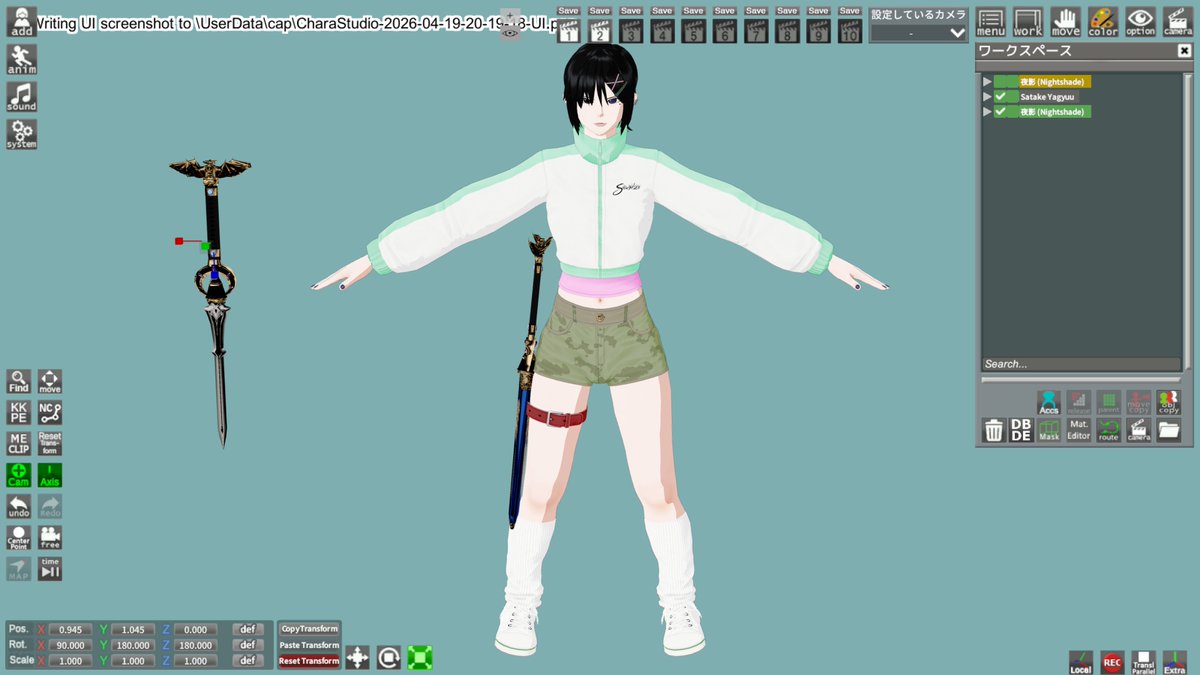Open the color palette tab

(1103, 22)
